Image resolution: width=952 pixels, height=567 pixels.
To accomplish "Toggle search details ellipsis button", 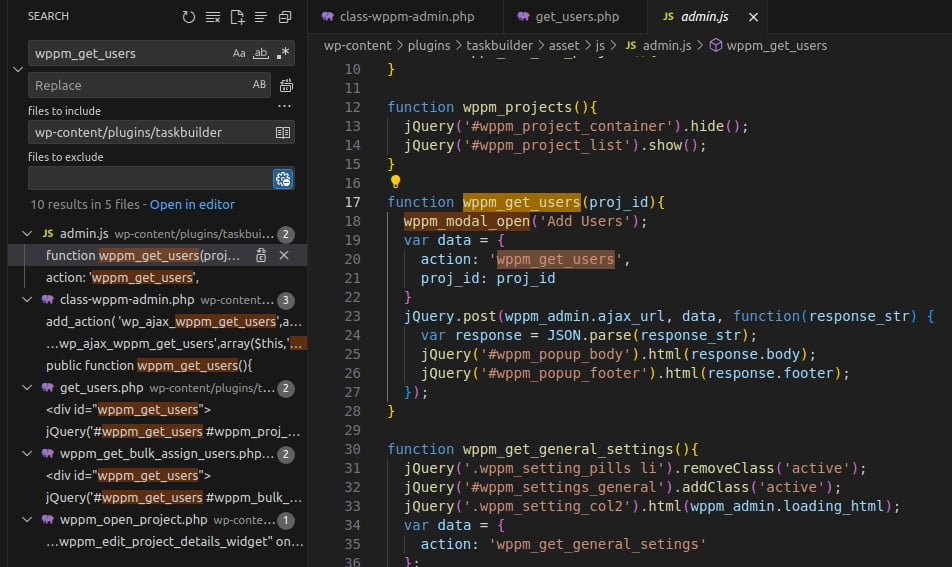I will tap(284, 107).
